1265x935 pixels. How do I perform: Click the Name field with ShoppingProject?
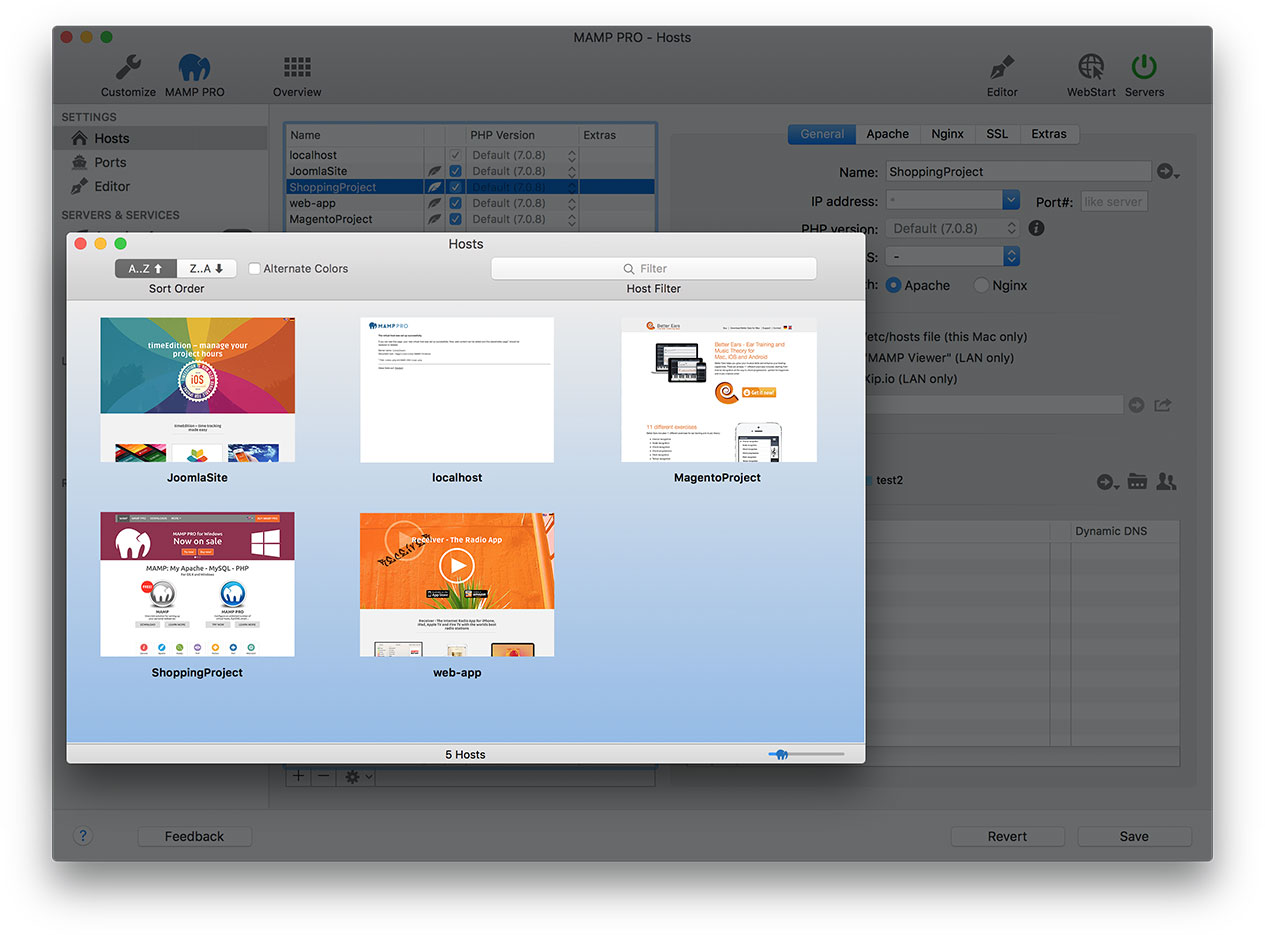pyautogui.click(x=1017, y=172)
